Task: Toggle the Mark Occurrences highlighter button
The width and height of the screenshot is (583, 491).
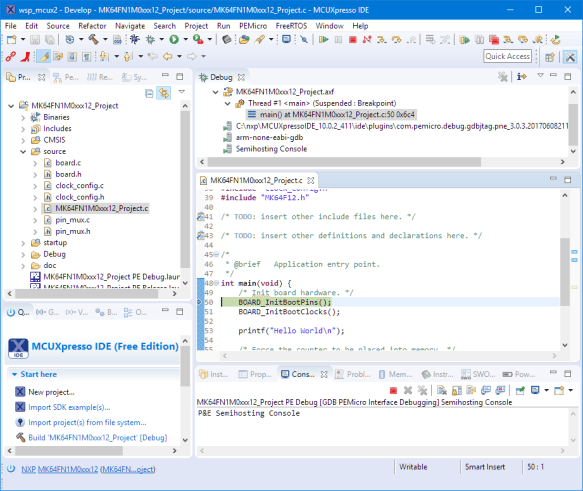Action: [44, 56]
